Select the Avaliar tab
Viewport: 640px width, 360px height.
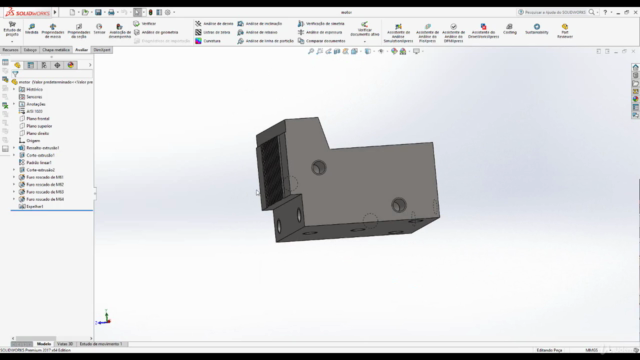81,50
